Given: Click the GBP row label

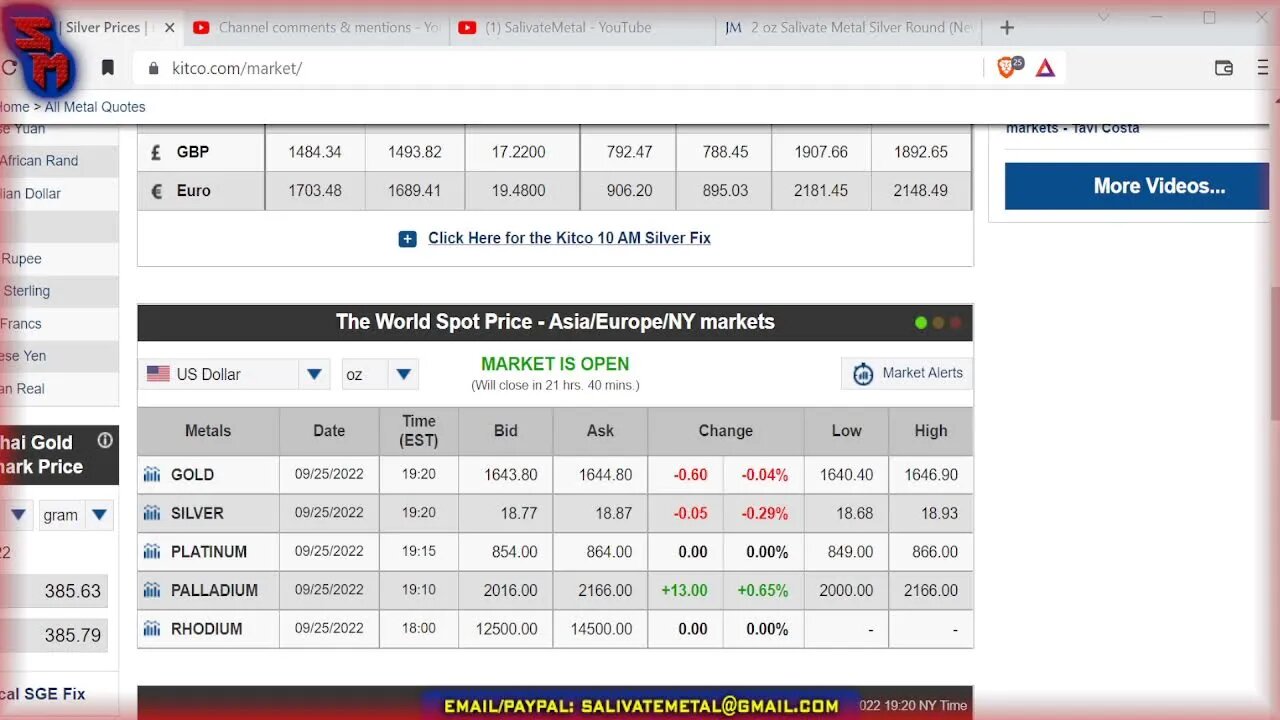Looking at the screenshot, I should tap(193, 152).
